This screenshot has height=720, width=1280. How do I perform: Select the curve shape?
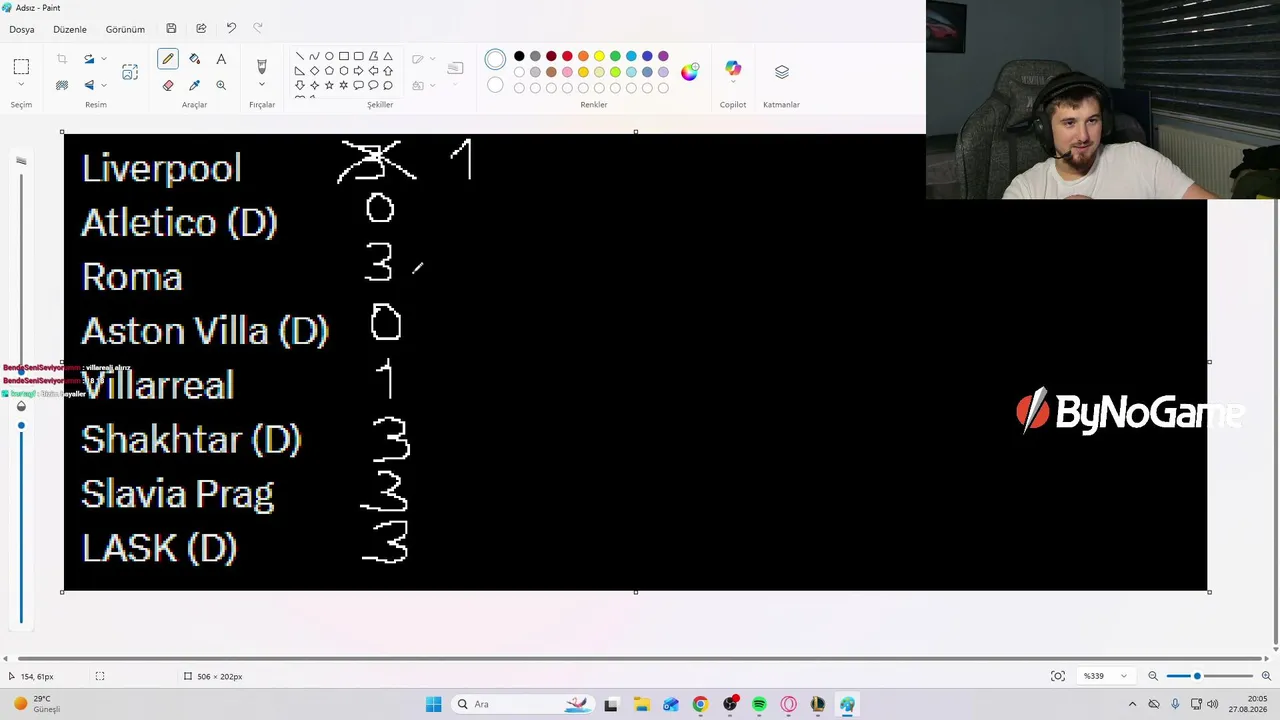pyautogui.click(x=314, y=57)
